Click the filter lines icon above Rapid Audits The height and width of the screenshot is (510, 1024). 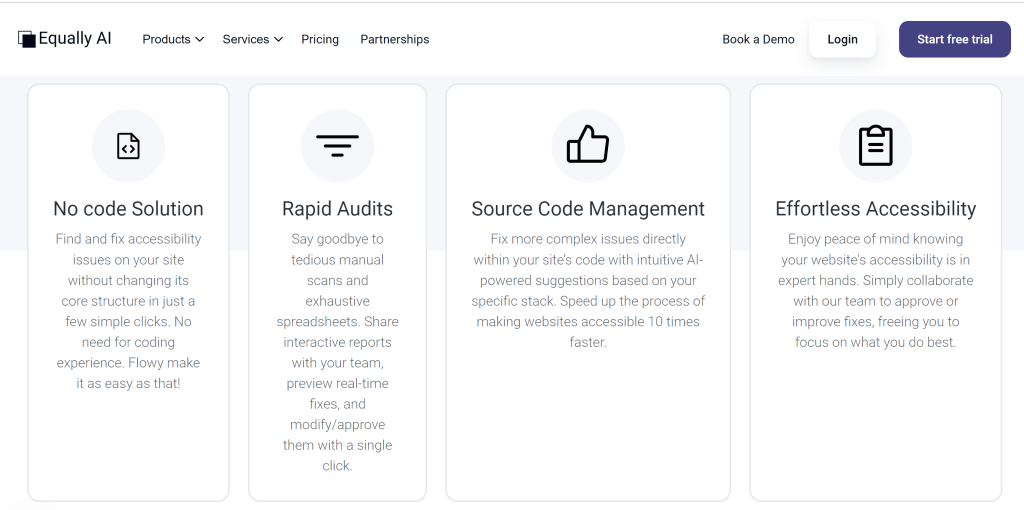coord(337,146)
